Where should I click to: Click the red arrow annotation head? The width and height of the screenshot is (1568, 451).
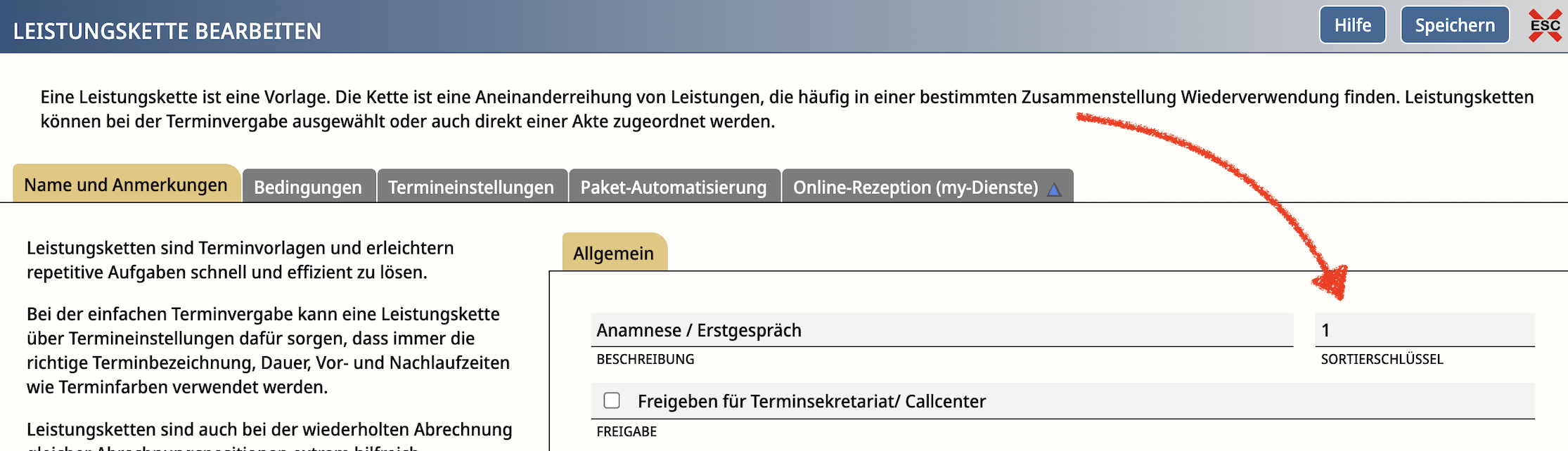coord(1330,282)
